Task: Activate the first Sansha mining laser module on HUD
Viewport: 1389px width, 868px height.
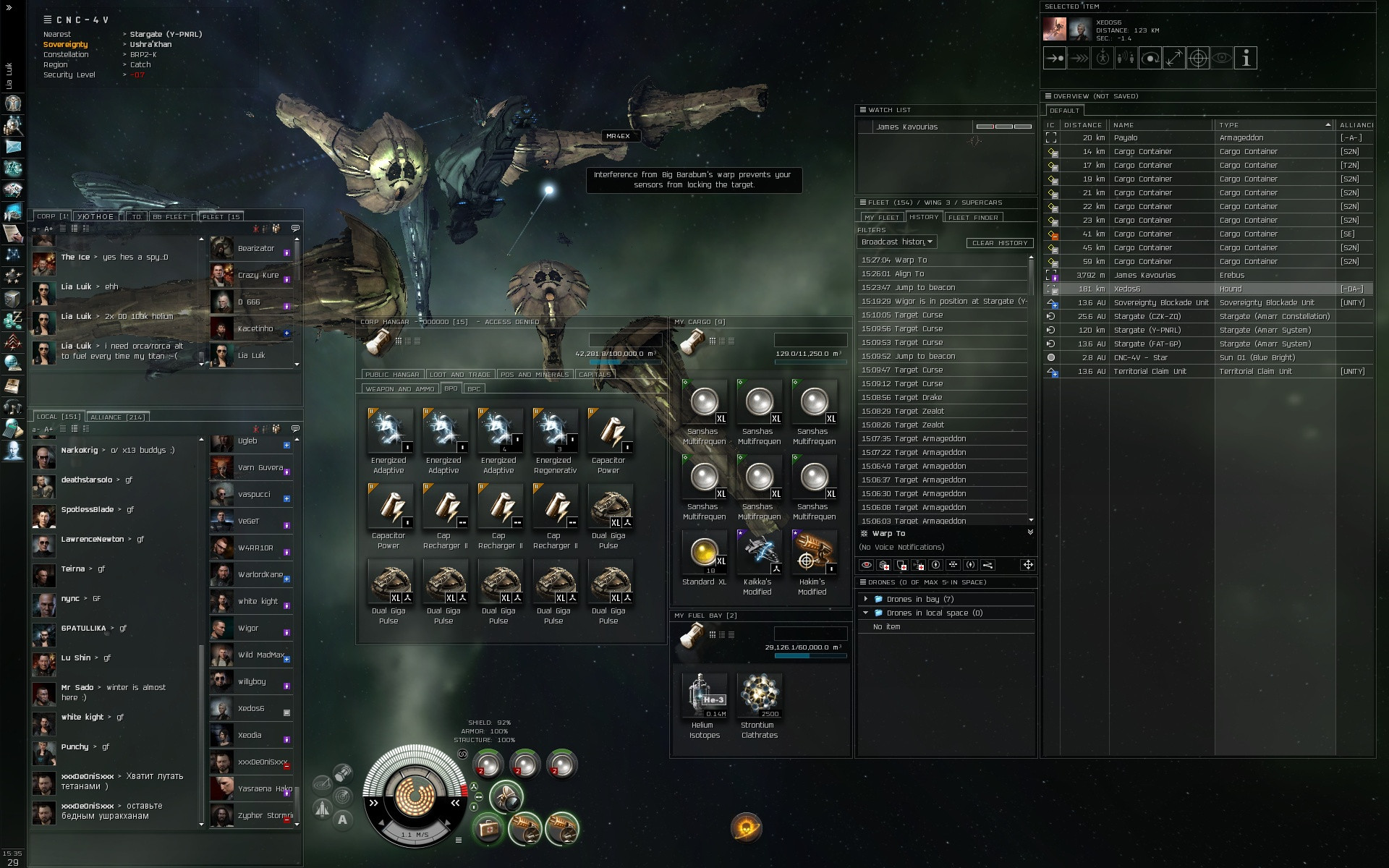Action: [x=488, y=765]
